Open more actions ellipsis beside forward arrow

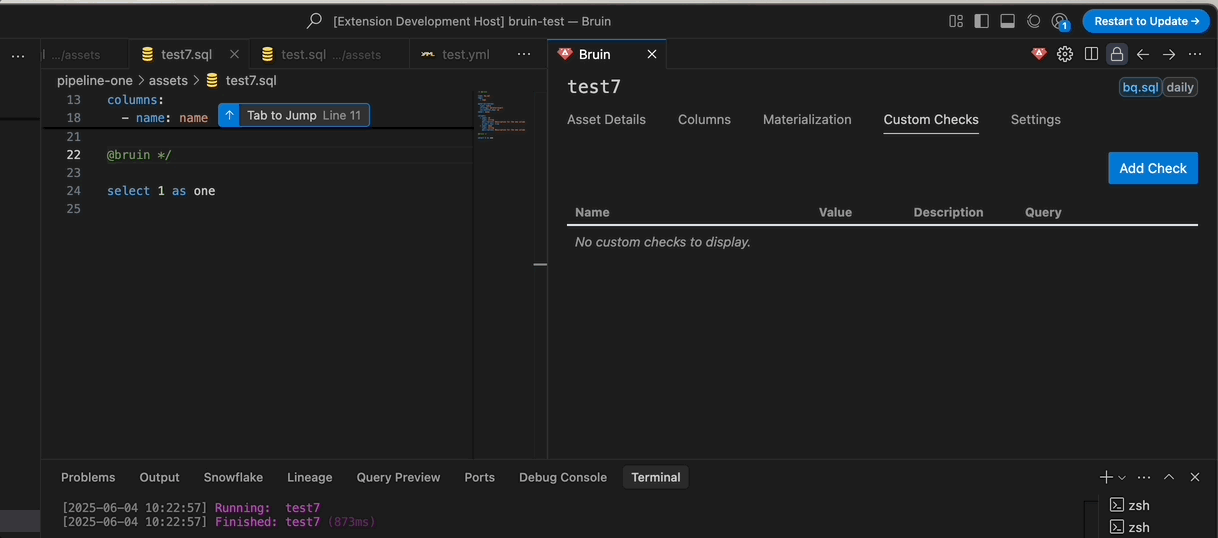point(1195,54)
